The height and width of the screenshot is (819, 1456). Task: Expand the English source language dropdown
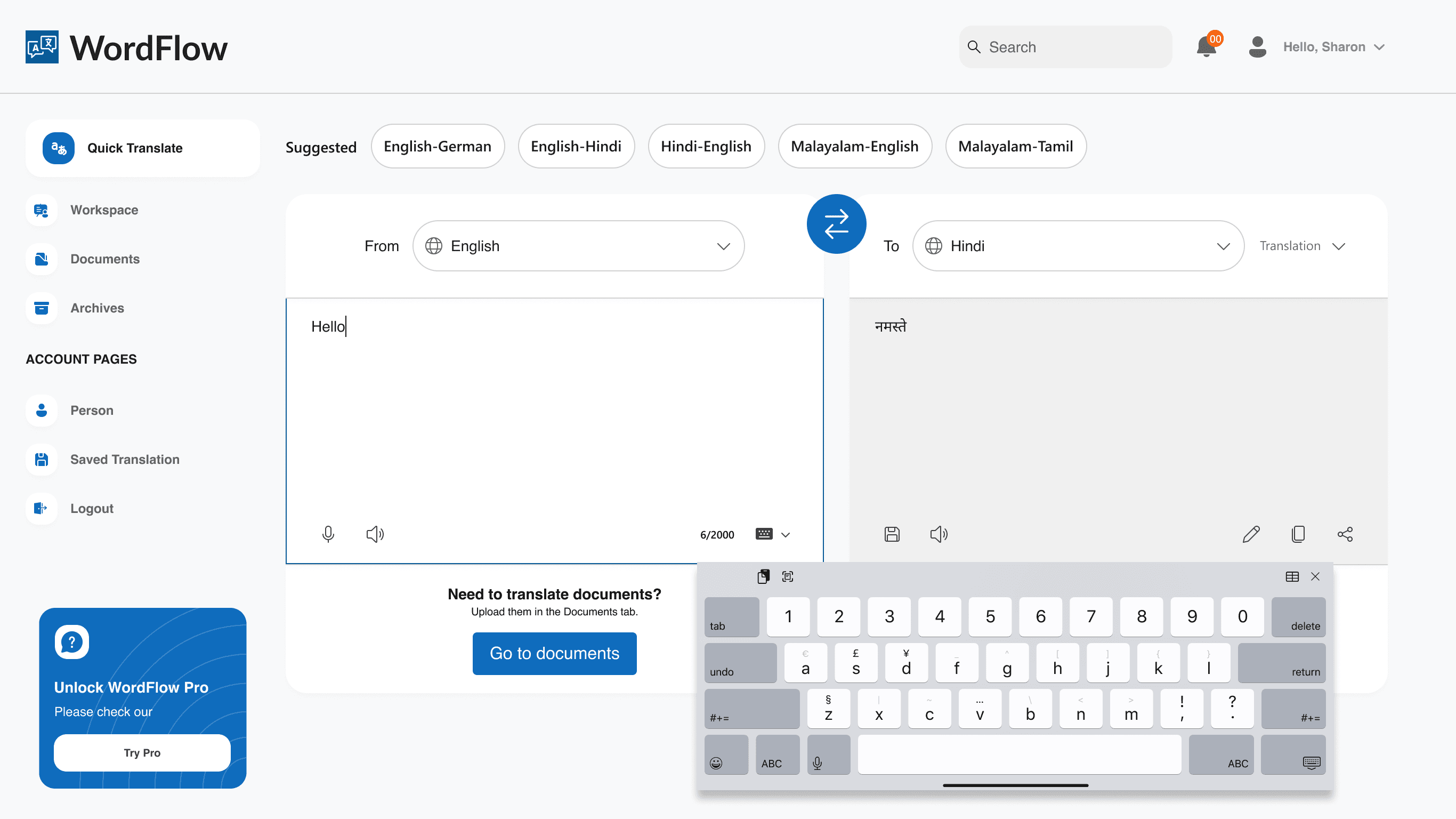578,246
